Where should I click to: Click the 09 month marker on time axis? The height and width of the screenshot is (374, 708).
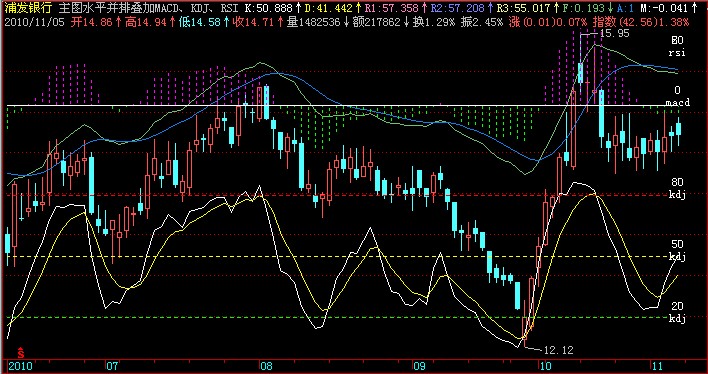419,365
